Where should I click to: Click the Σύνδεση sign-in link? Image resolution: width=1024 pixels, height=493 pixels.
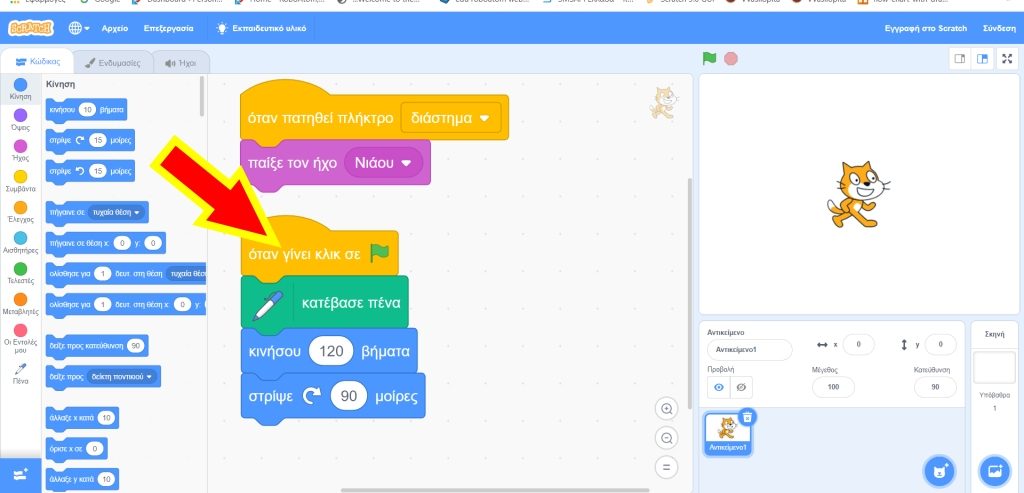click(x=998, y=28)
